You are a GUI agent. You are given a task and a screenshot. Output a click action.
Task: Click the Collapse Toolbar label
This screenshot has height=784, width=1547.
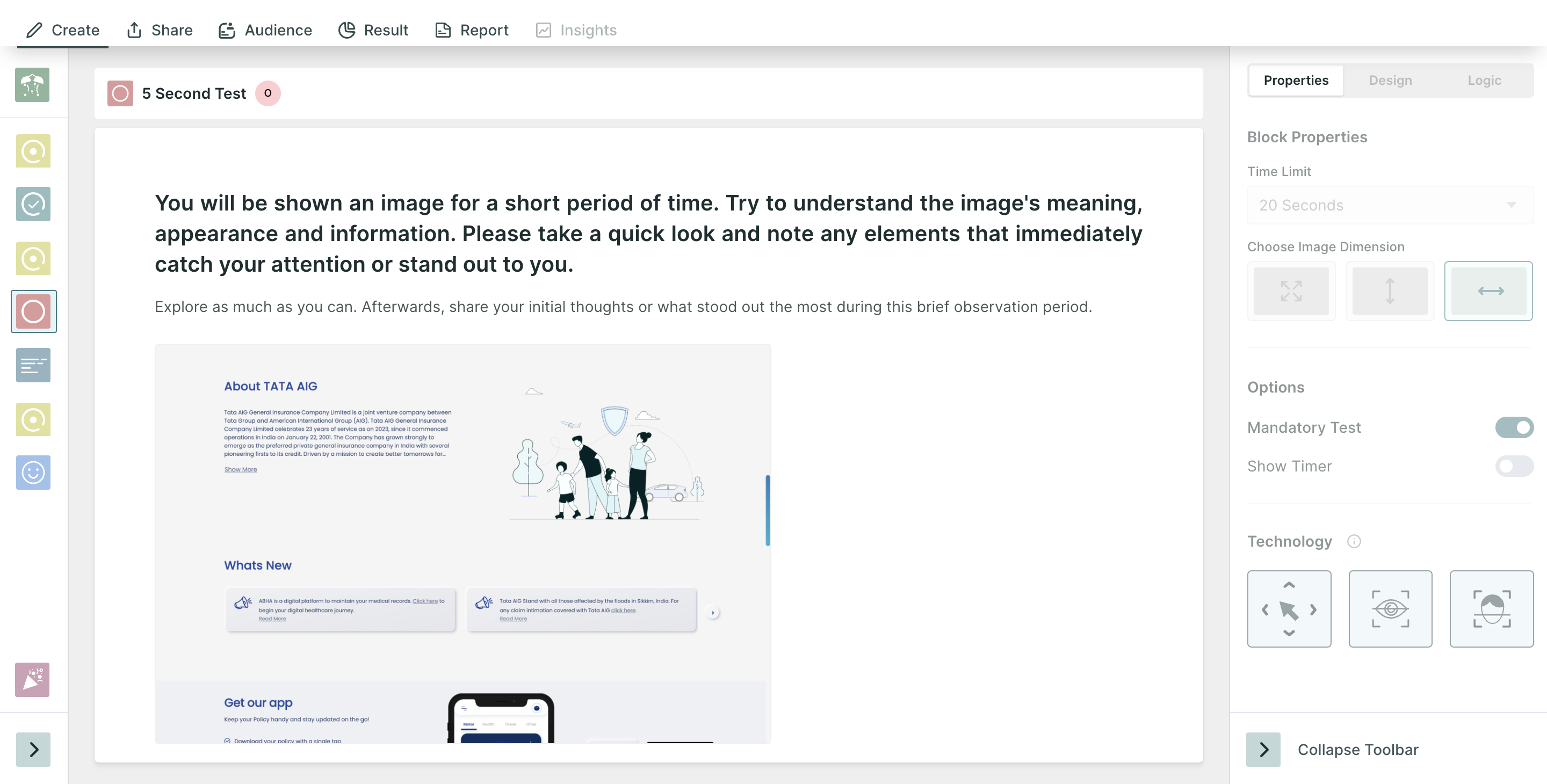coord(1358,750)
